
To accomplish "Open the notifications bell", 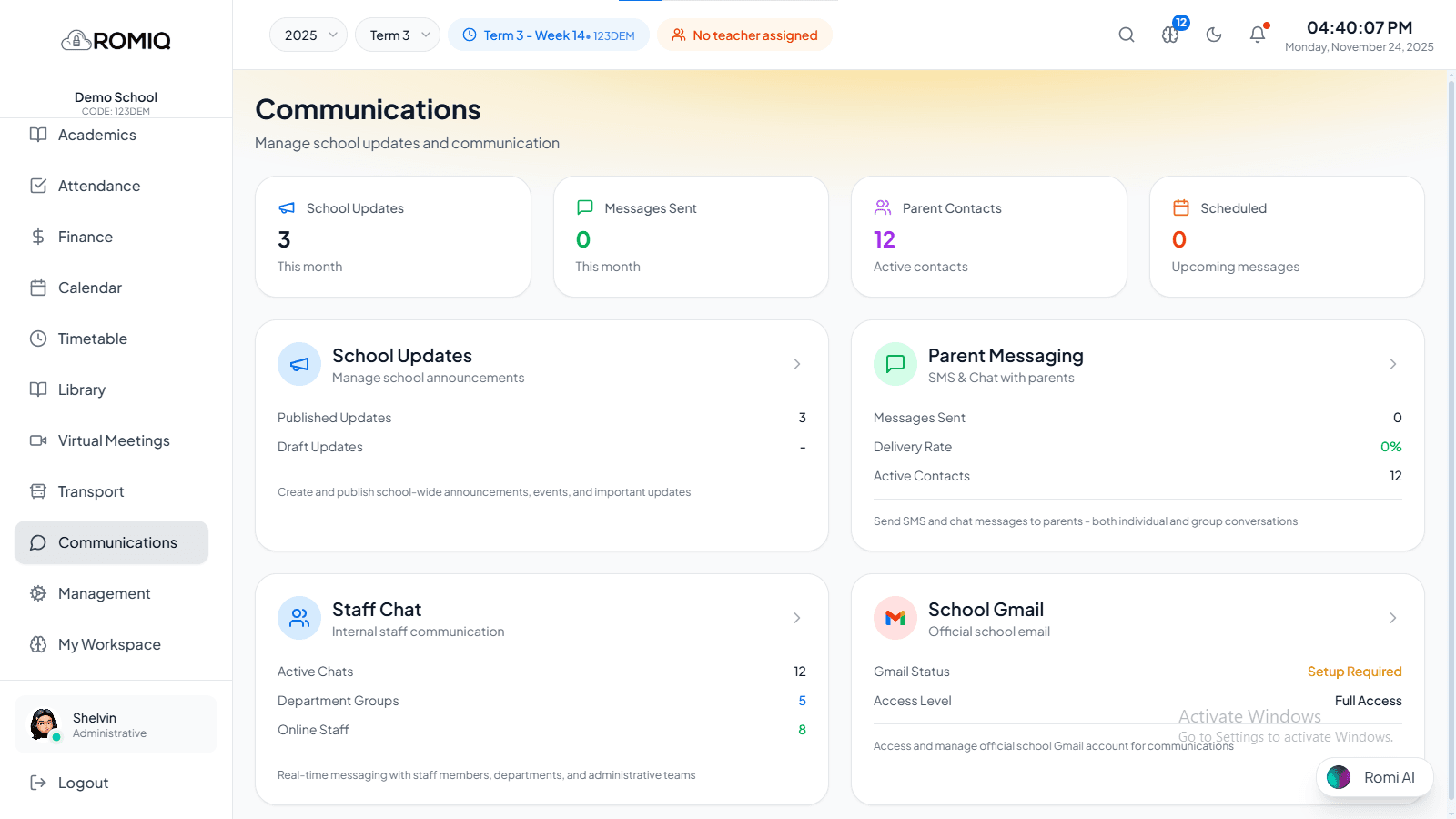I will [1258, 35].
